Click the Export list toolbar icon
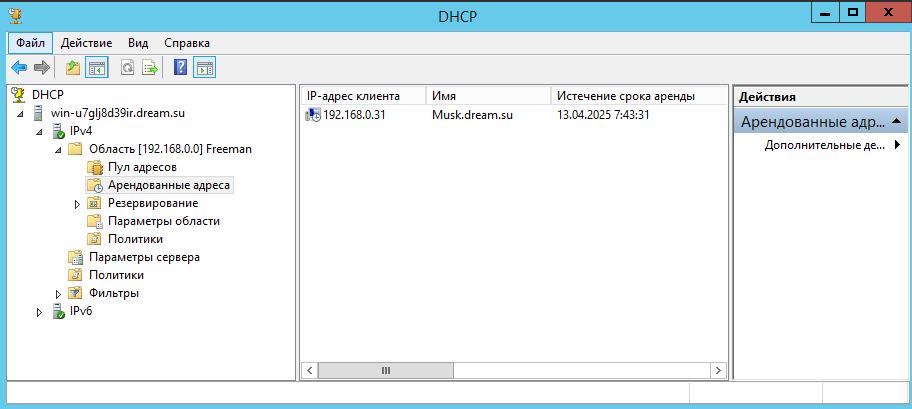Screen dimensions: 912x409 click(x=150, y=68)
